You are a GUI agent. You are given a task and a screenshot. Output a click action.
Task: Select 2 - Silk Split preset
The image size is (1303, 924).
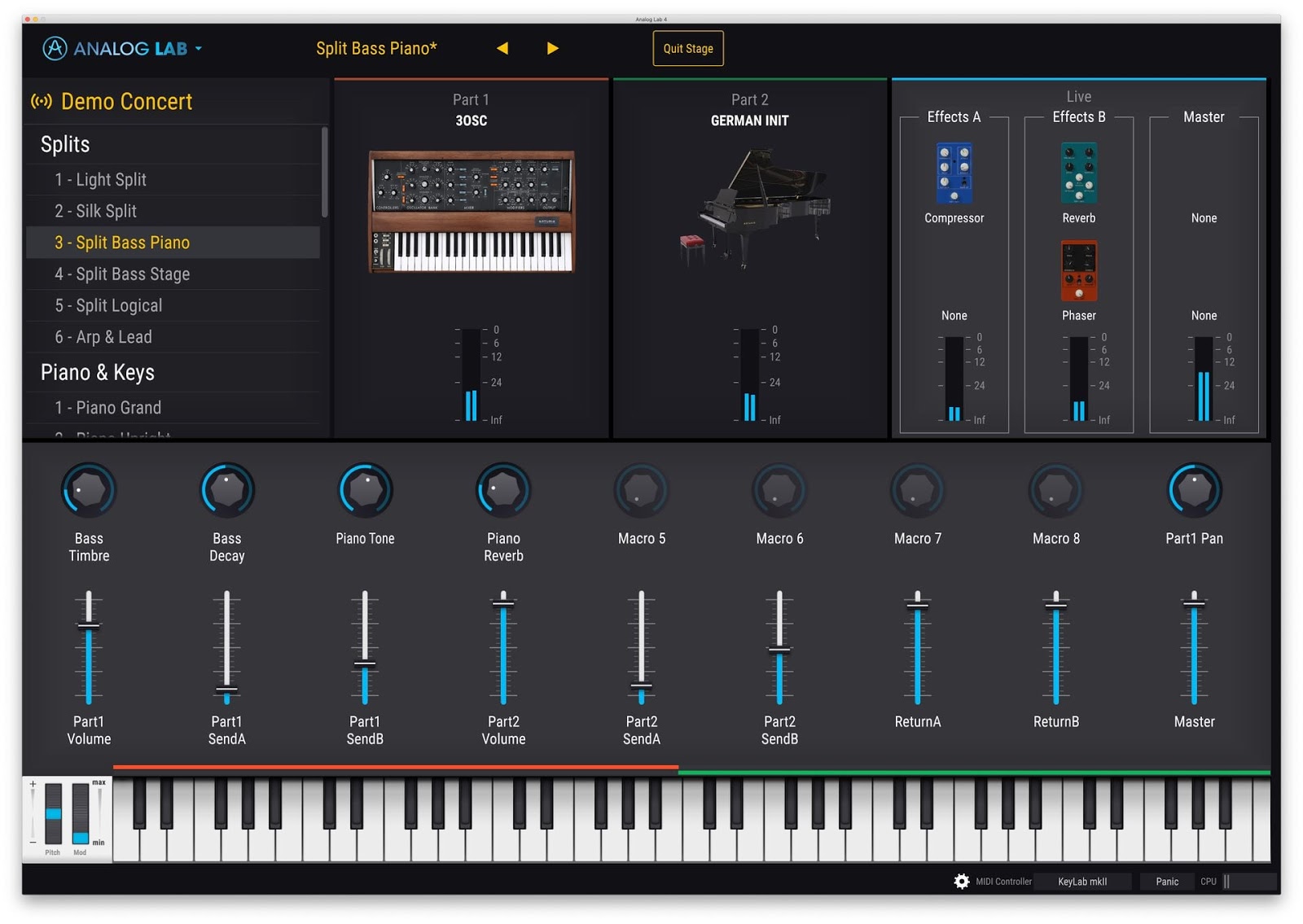pyautogui.click(x=173, y=211)
